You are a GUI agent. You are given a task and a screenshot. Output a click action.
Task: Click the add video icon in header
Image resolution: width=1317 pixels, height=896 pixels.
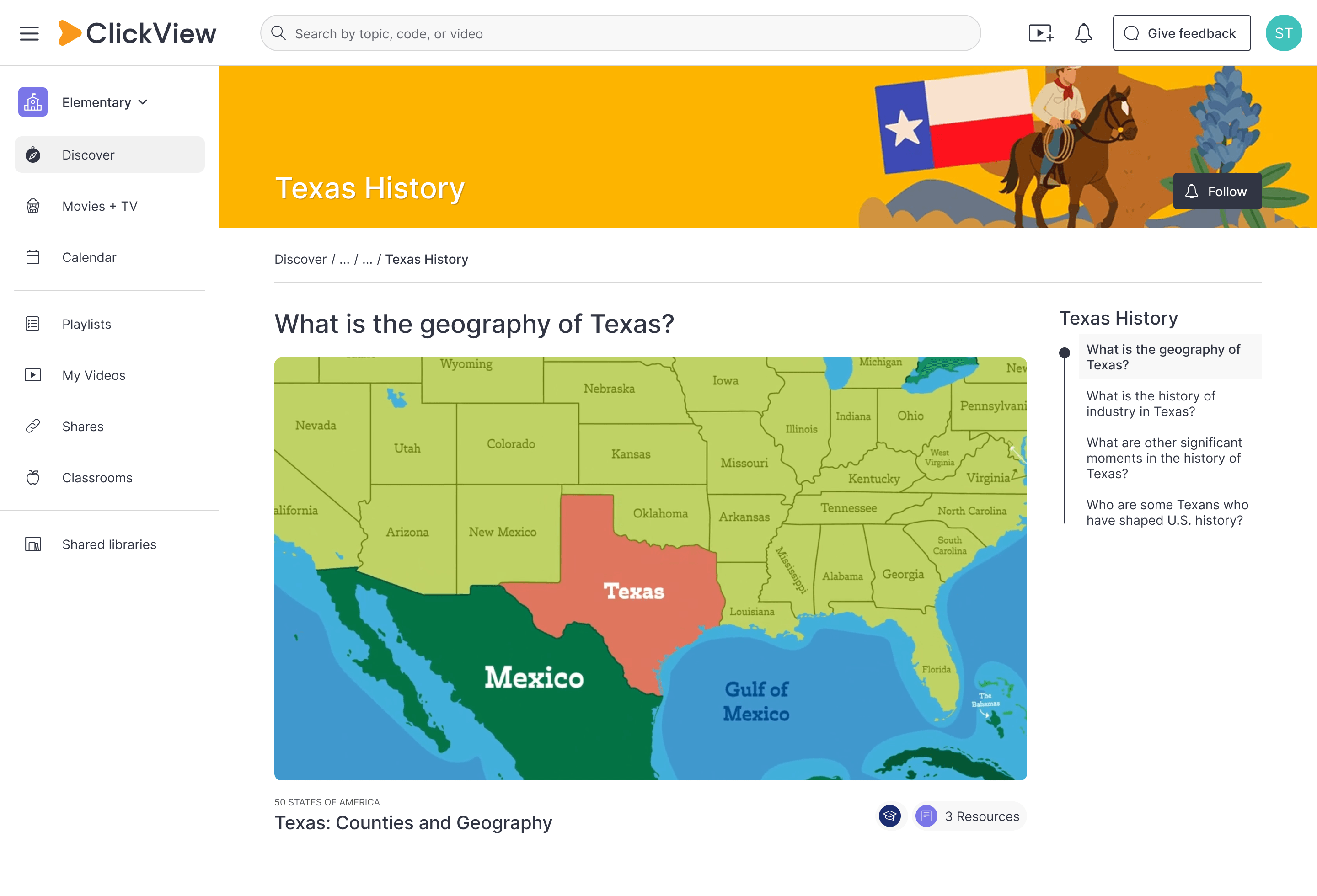(x=1041, y=33)
